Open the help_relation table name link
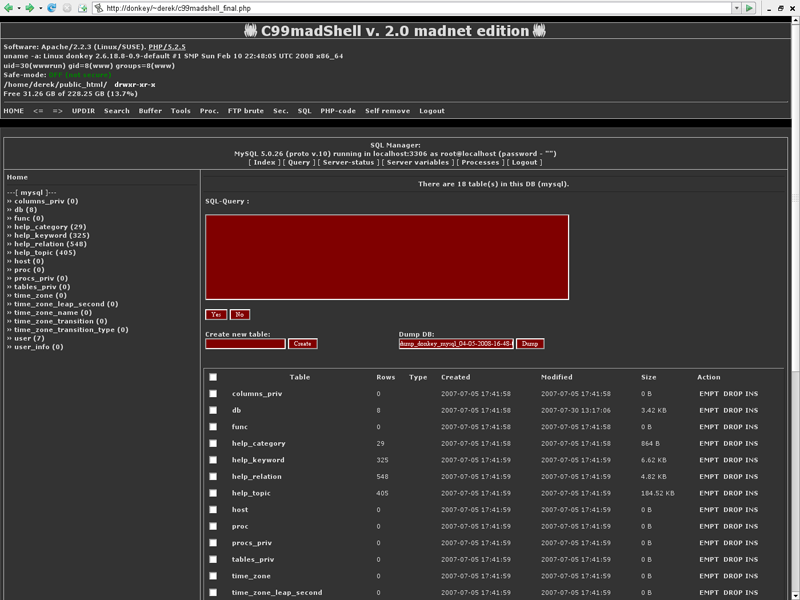Image resolution: width=800 pixels, height=600 pixels. (x=257, y=477)
